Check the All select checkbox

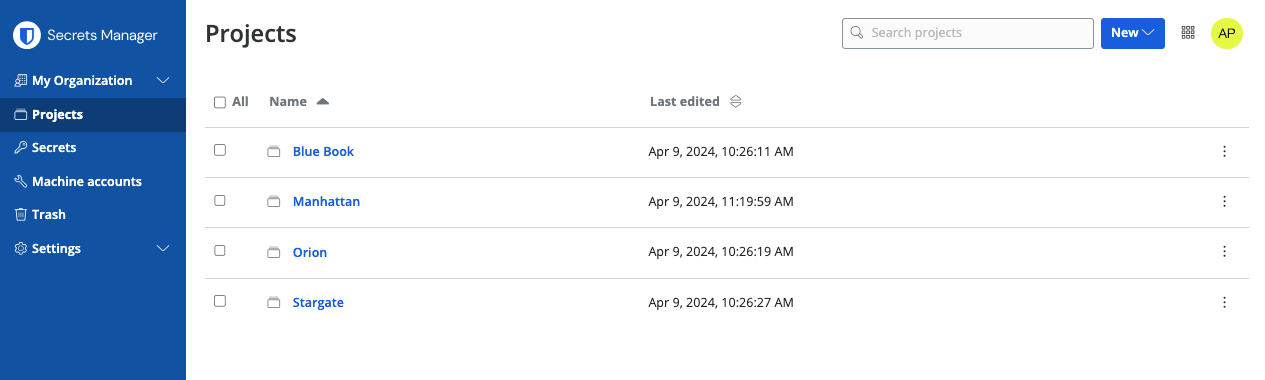(220, 102)
